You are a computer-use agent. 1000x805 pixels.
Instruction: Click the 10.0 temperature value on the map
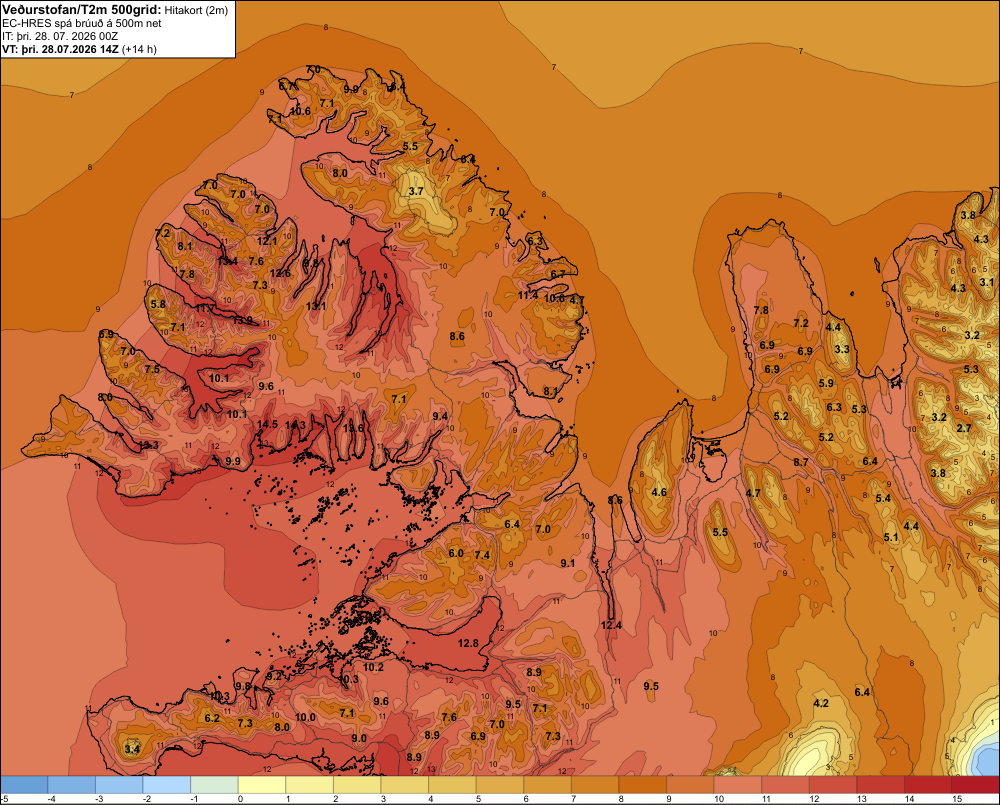point(305,717)
